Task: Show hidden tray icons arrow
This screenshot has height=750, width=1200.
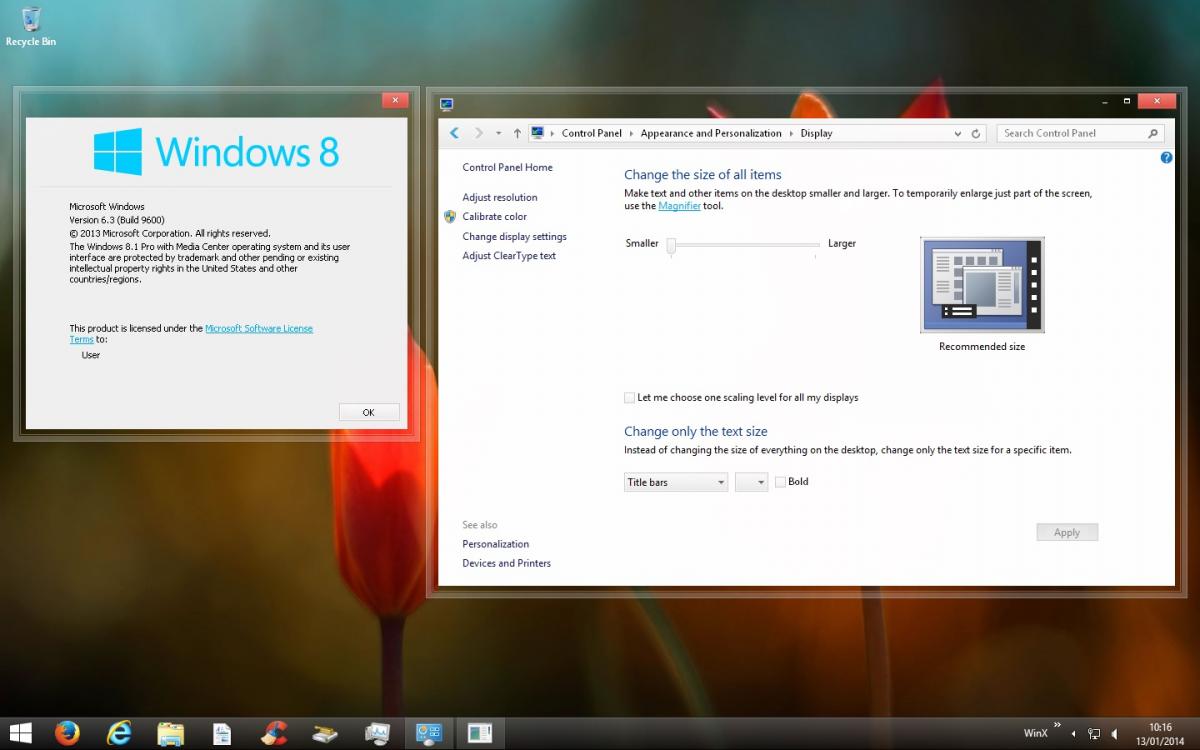Action: pos(1074,734)
